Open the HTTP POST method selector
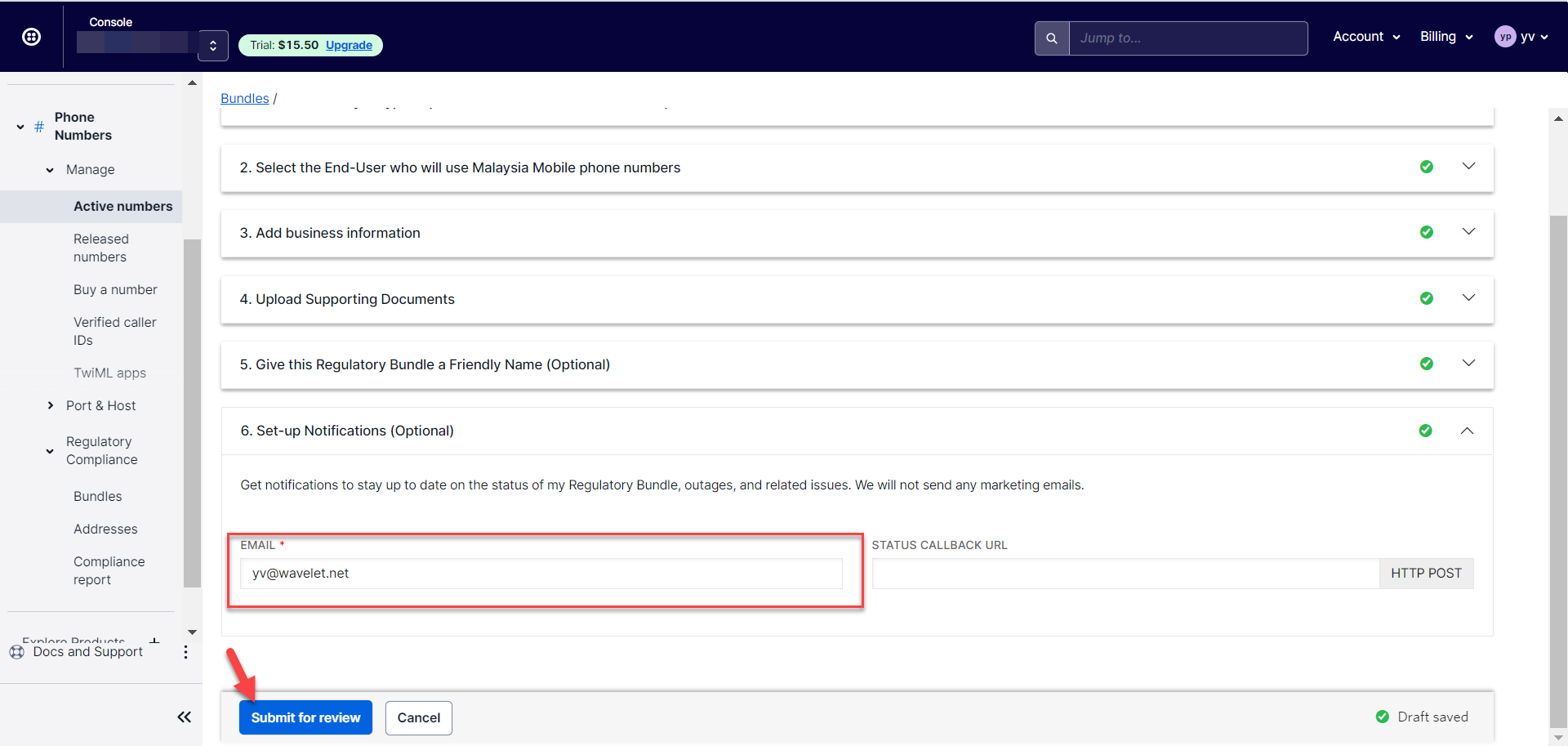The image size is (1568, 746). pos(1426,574)
